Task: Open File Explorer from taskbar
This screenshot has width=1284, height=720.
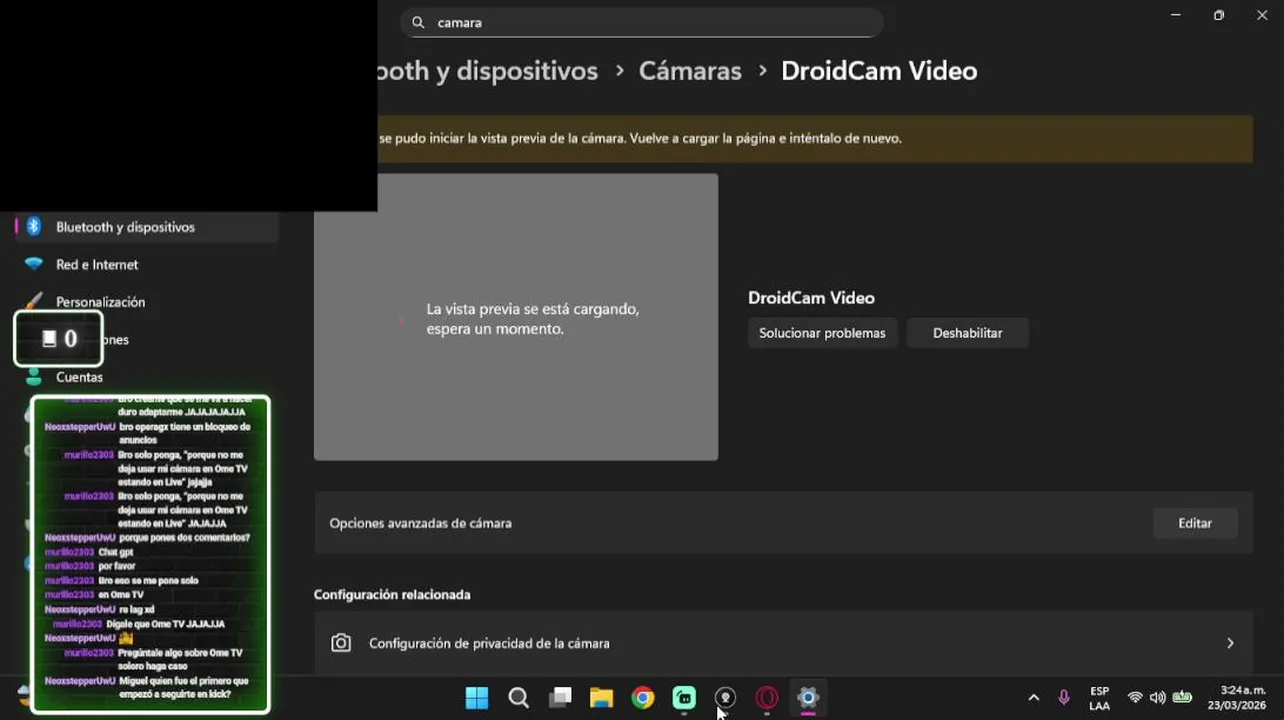Action: 601,698
